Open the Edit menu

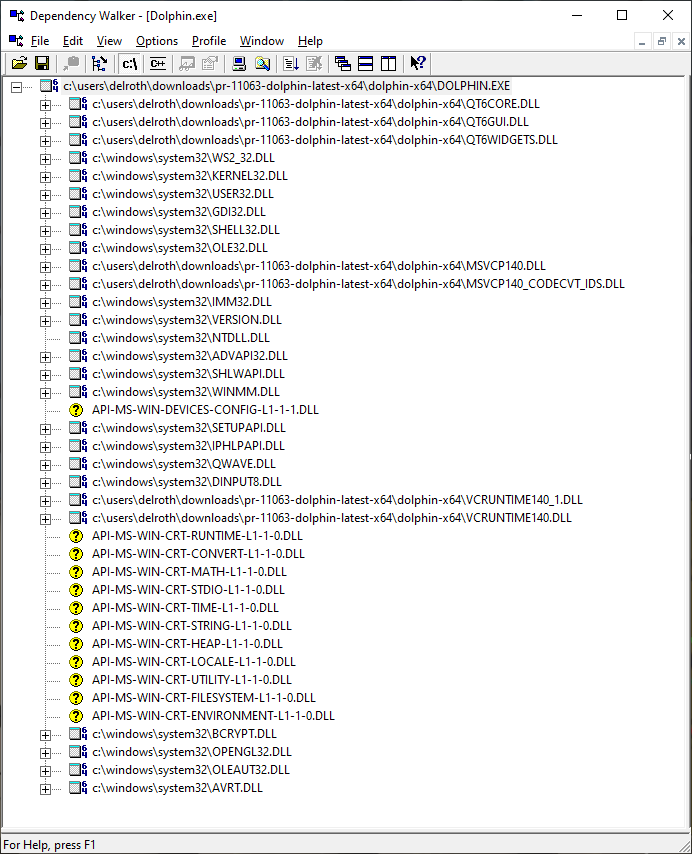pos(72,41)
